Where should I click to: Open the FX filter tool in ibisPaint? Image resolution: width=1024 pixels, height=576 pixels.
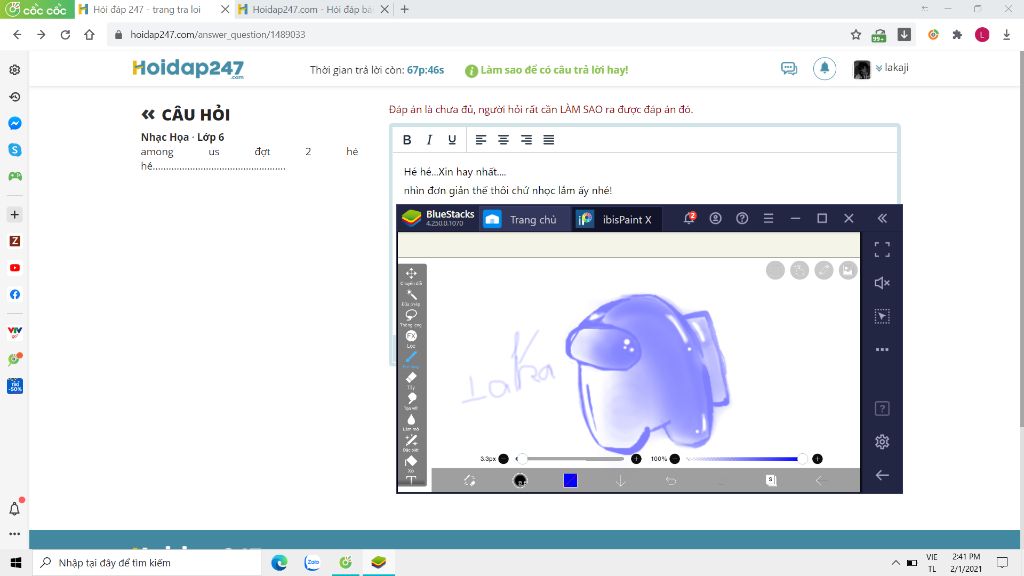pyautogui.click(x=411, y=336)
